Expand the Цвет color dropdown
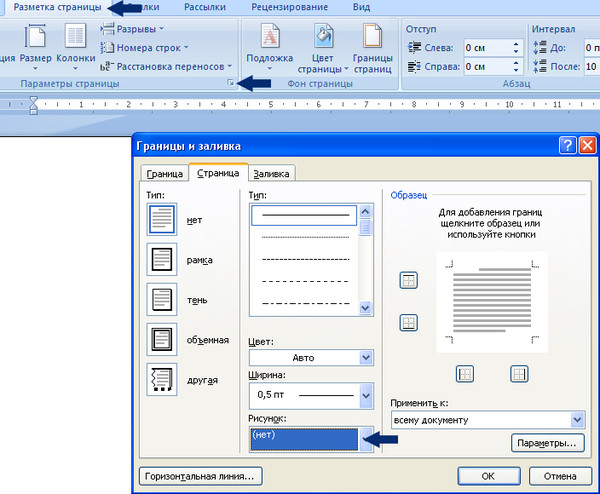 (x=365, y=357)
